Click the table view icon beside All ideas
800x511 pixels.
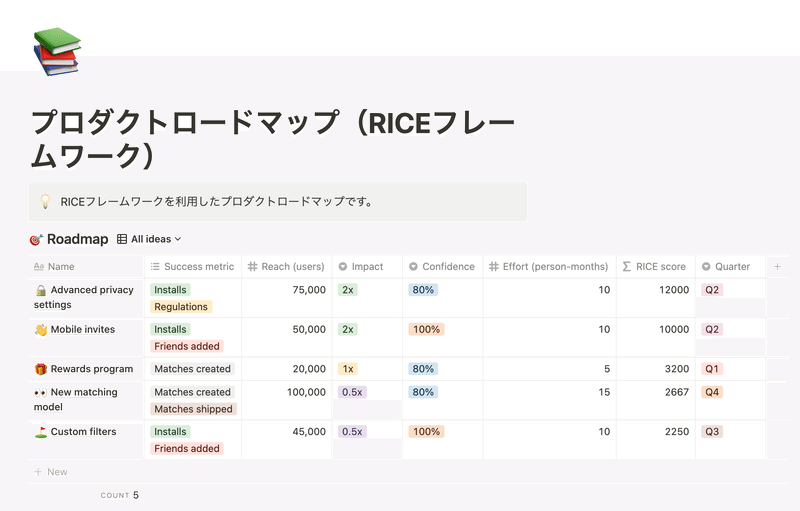(122, 239)
